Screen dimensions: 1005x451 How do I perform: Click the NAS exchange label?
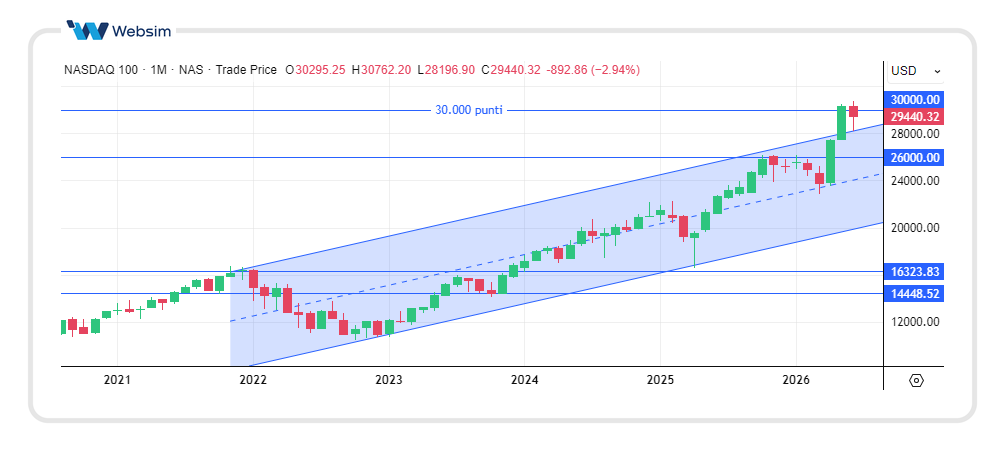191,70
